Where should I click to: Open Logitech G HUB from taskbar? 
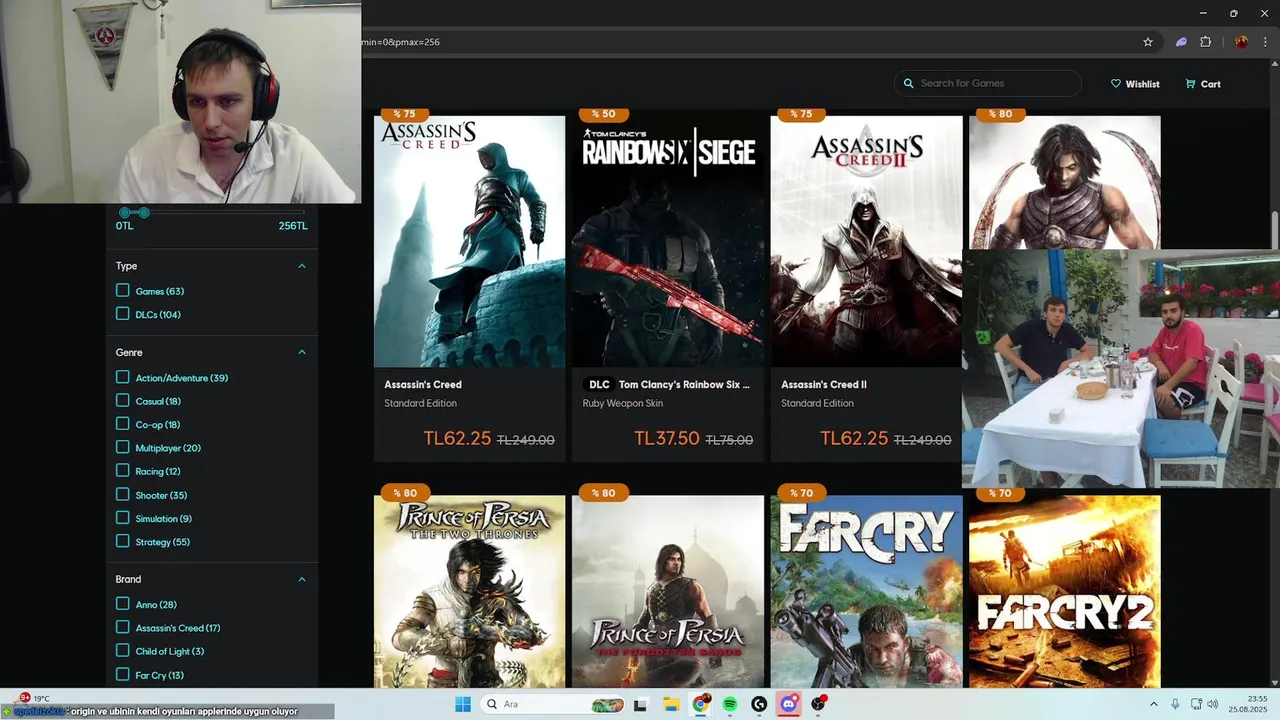click(x=759, y=704)
